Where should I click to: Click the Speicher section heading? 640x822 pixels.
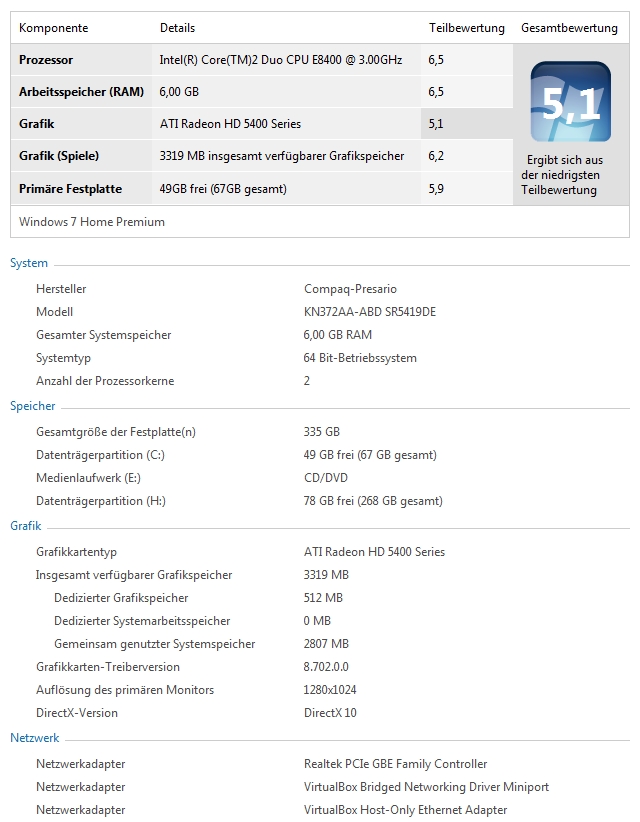(x=32, y=406)
